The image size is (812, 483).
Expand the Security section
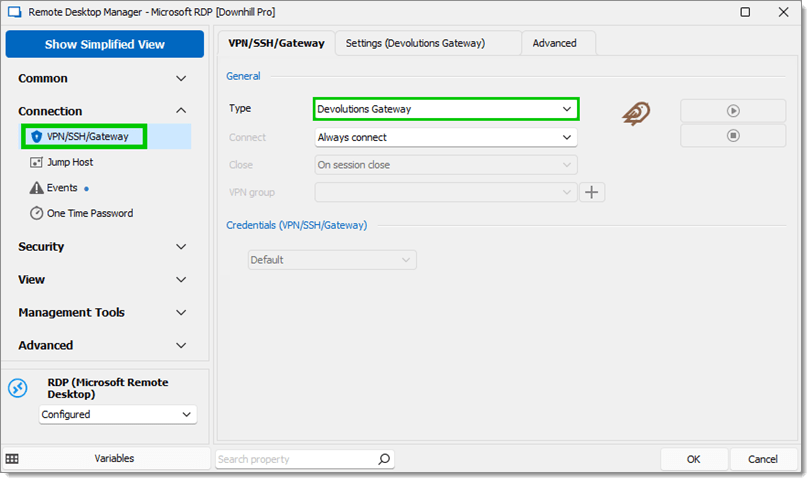coord(102,246)
